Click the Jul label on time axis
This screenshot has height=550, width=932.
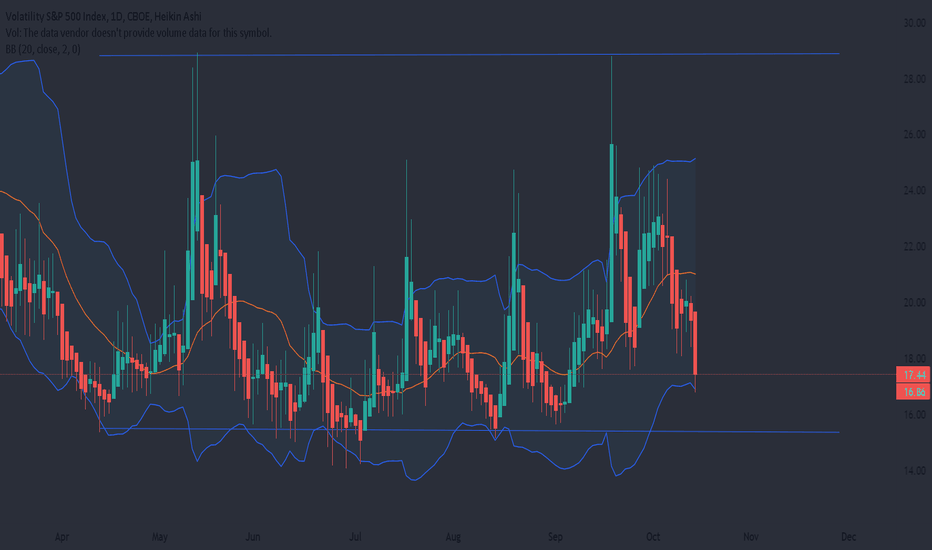pos(355,537)
